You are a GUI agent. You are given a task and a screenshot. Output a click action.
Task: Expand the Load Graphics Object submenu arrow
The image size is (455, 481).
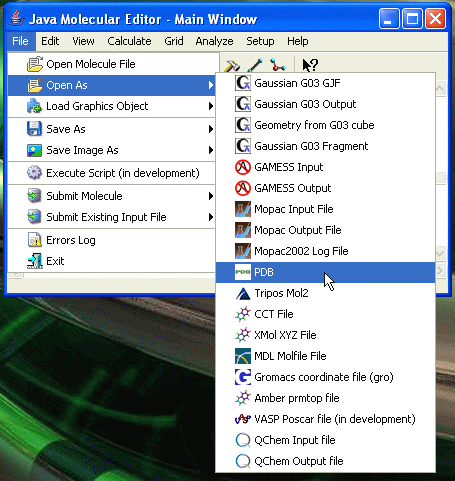[x=211, y=106]
